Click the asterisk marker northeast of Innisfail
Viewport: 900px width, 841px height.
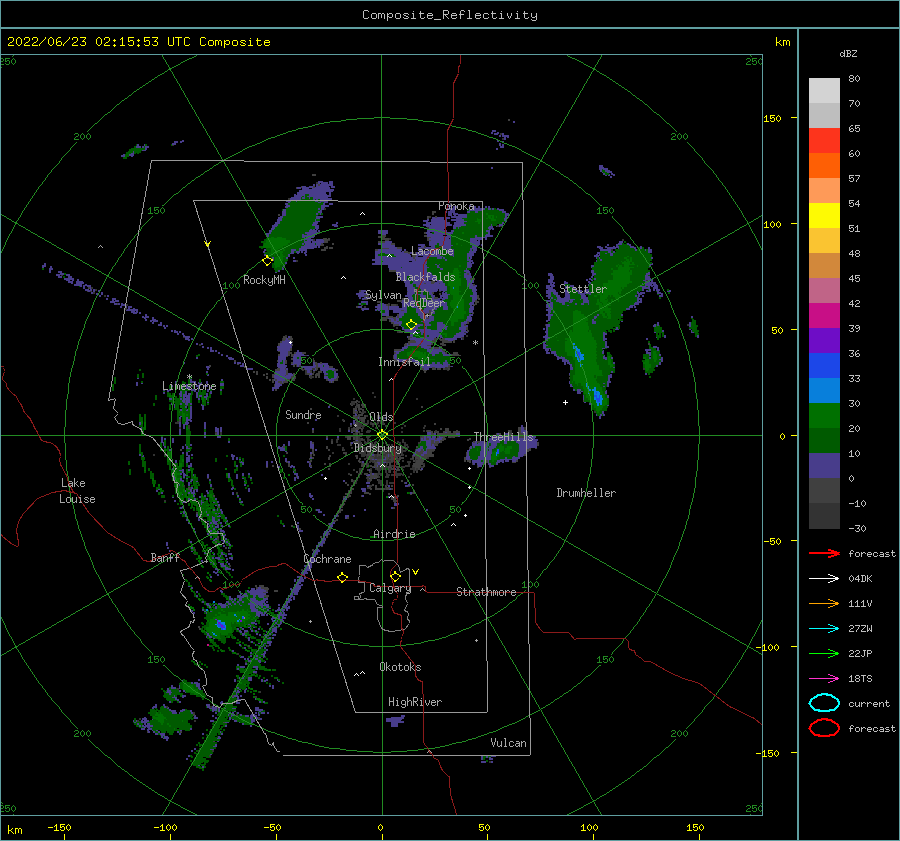pos(475,343)
